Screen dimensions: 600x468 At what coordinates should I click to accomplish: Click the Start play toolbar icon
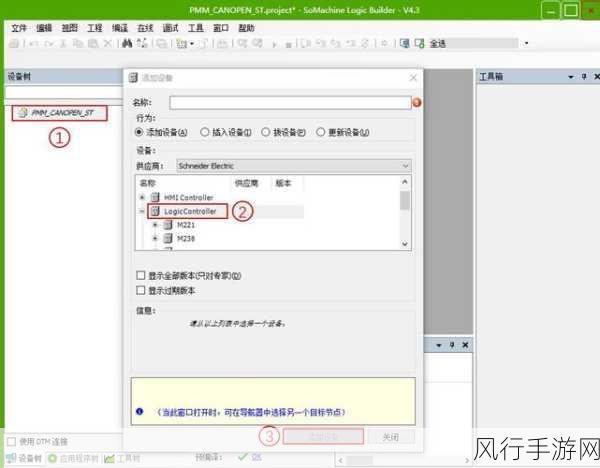[x=274, y=44]
